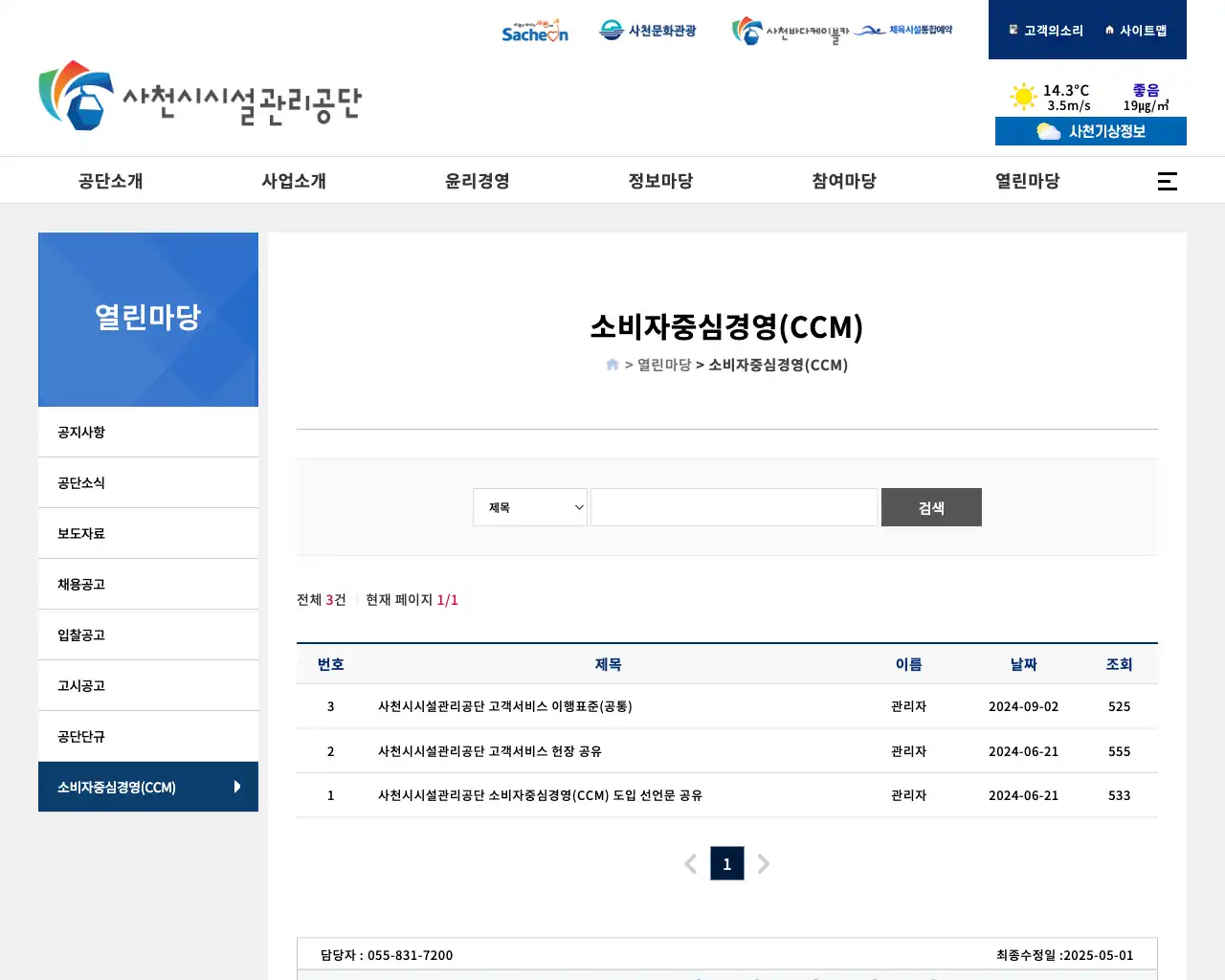Click the 좋음 air quality label

pyautogui.click(x=1147, y=90)
